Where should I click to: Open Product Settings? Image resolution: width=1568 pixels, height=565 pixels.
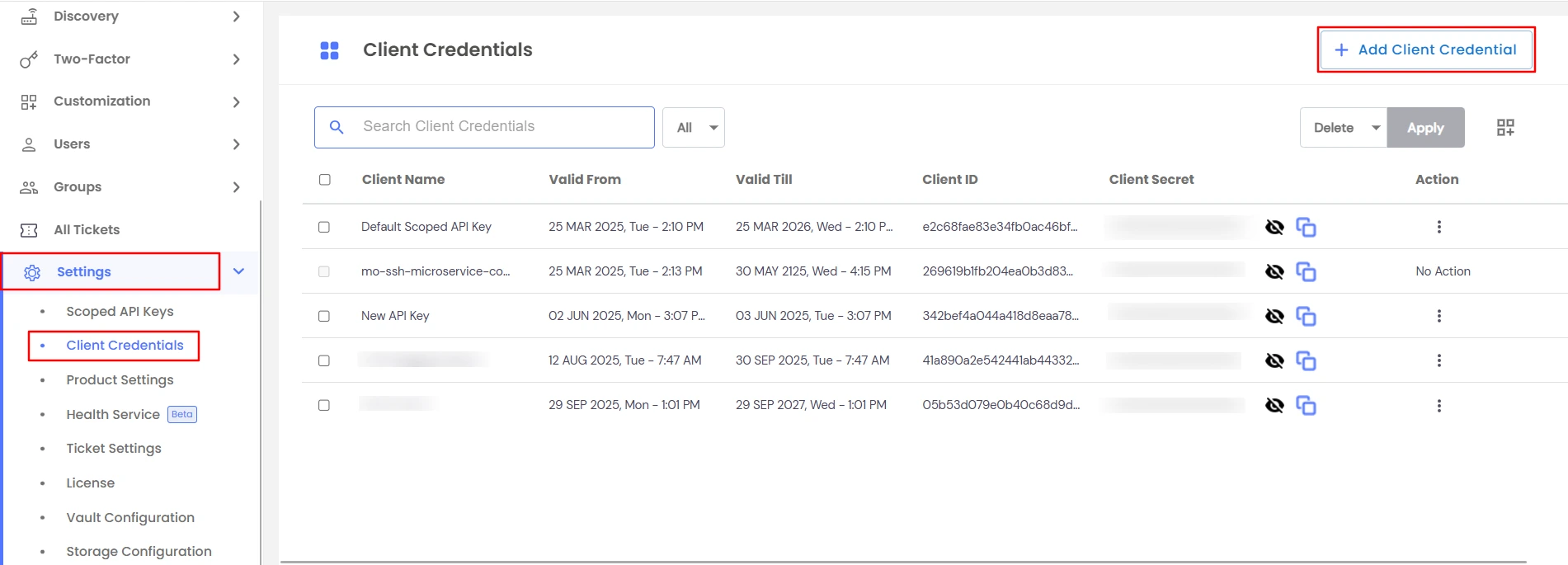120,380
